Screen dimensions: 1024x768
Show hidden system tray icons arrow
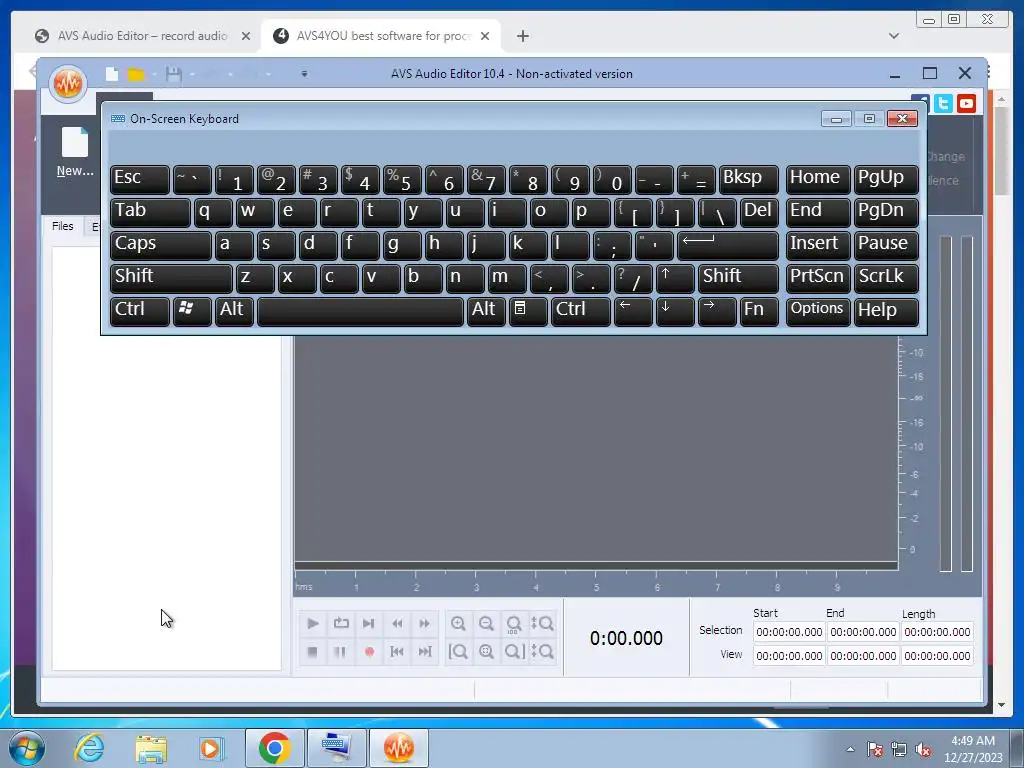pyautogui.click(x=850, y=749)
